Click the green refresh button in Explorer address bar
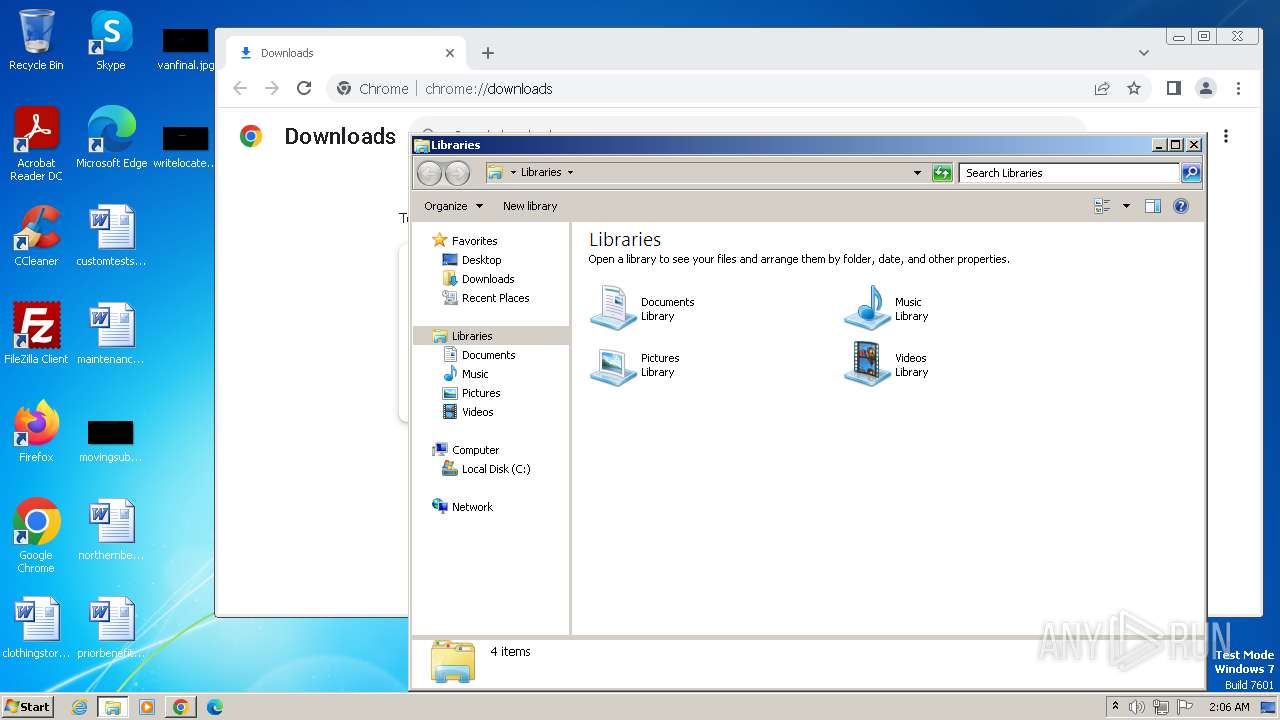This screenshot has width=1280, height=720. [x=942, y=173]
